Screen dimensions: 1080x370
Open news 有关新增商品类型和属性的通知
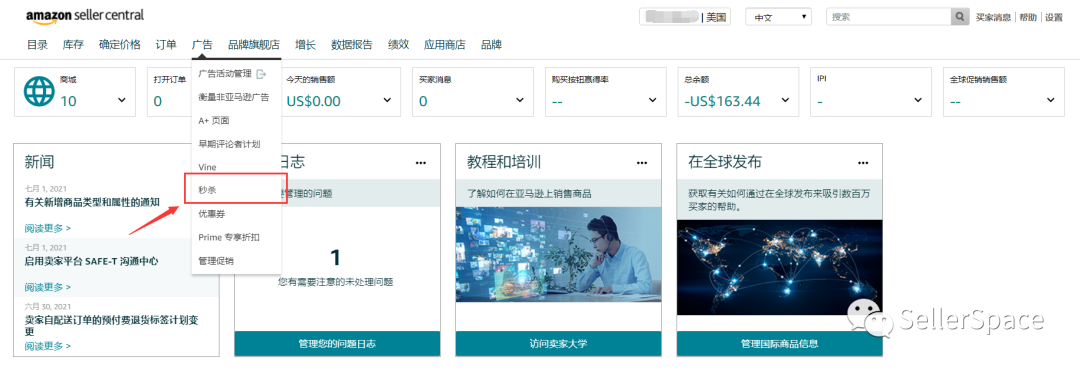tap(92, 202)
